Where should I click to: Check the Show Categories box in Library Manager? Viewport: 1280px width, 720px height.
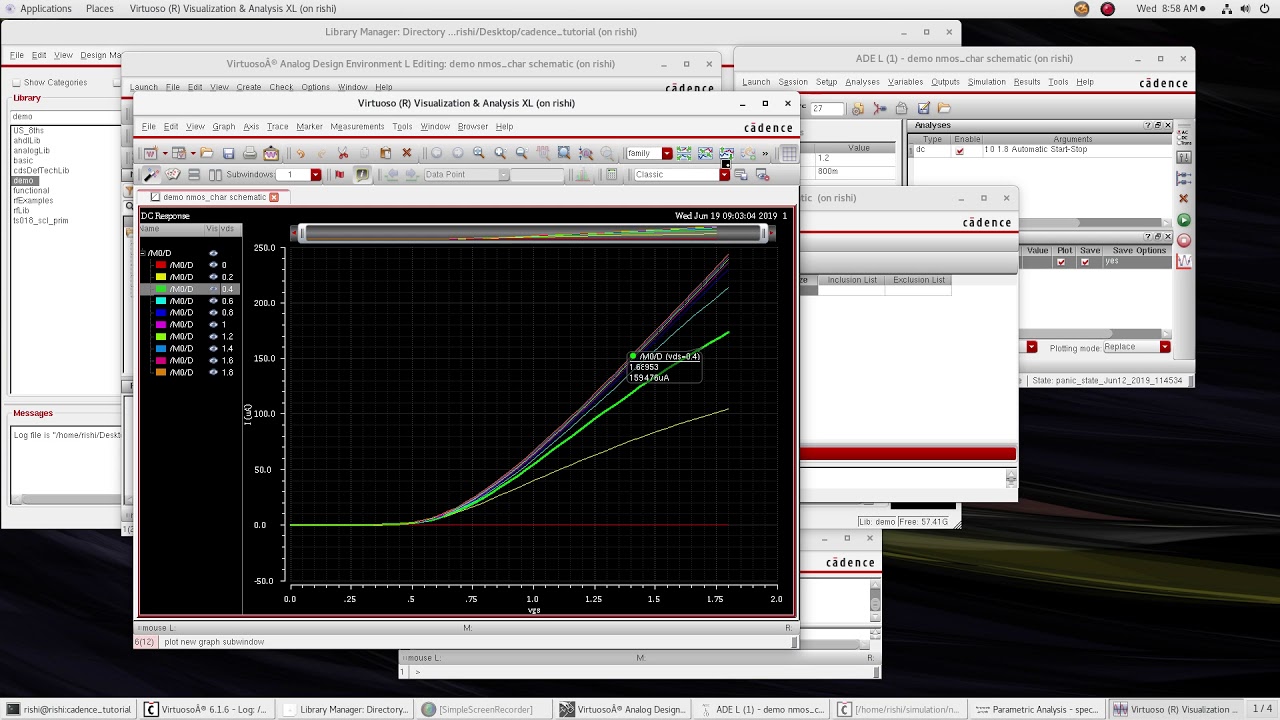coord(17,83)
